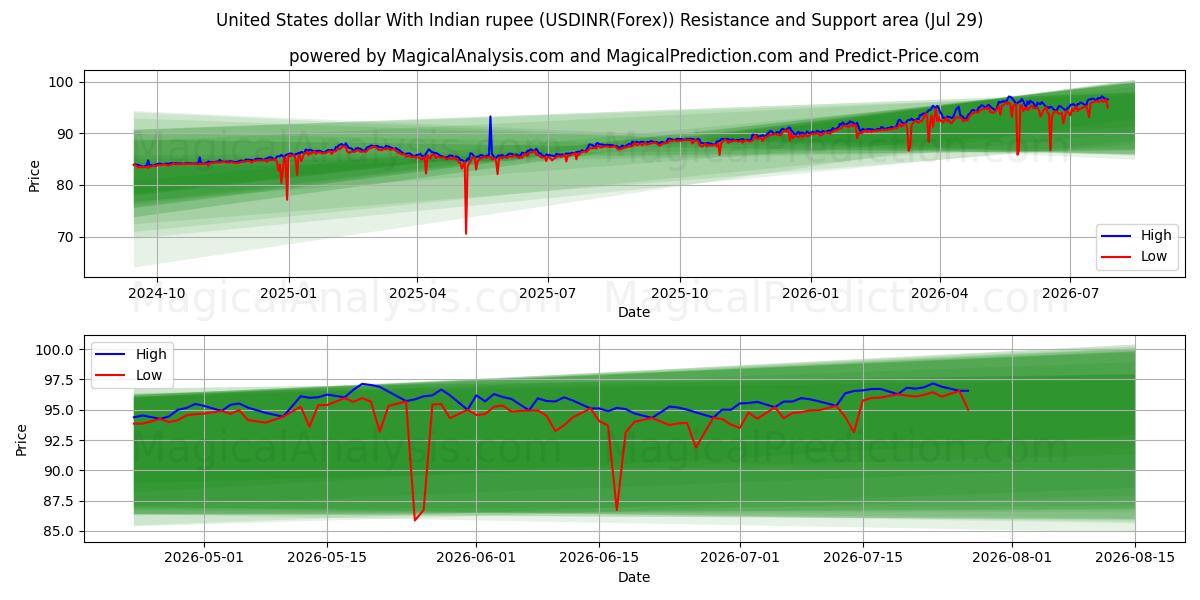1200x600 pixels.
Task: Click the 100 y-axis label on top chart
Action: [x=63, y=82]
